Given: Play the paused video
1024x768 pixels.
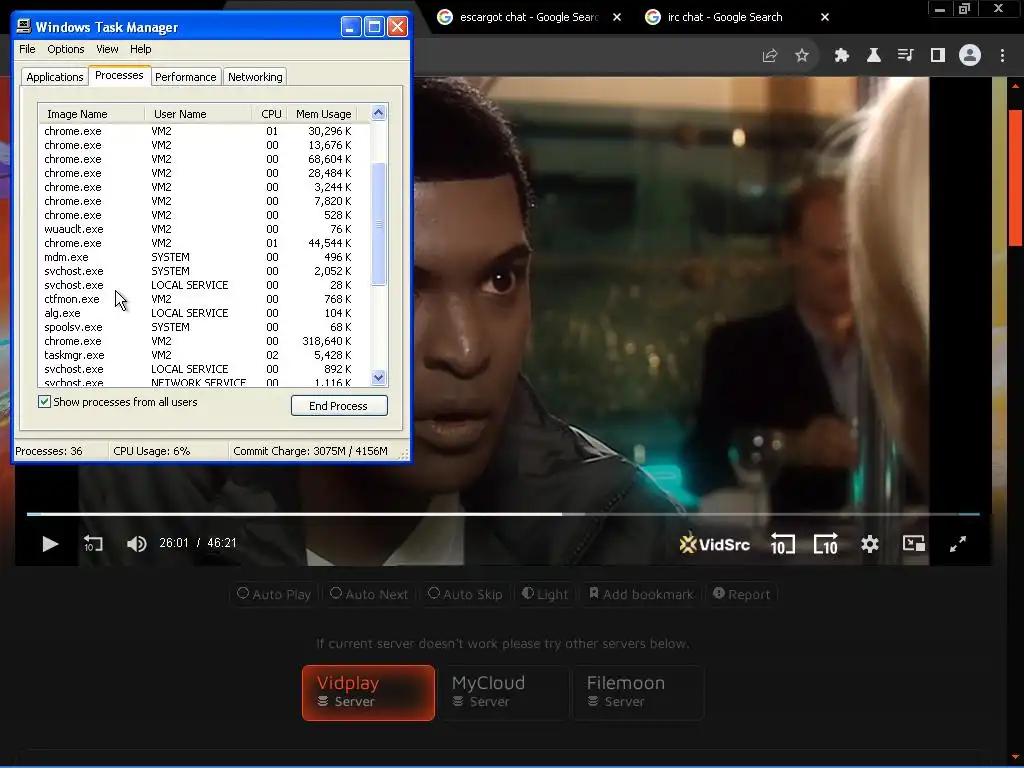Looking at the screenshot, I should pyautogui.click(x=50, y=543).
